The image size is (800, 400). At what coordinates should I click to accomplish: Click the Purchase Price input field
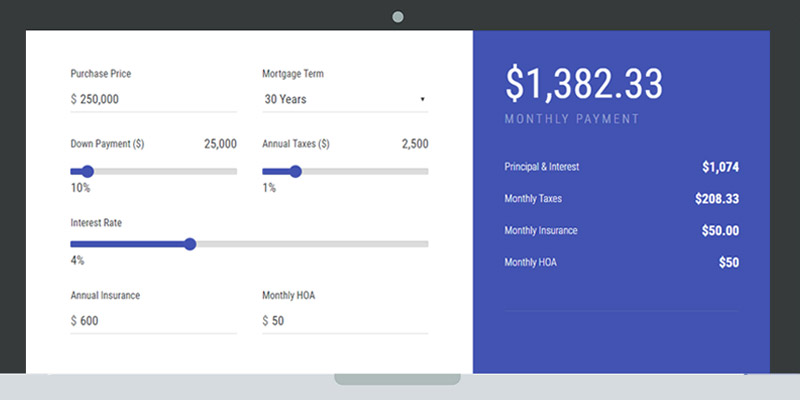[154, 99]
